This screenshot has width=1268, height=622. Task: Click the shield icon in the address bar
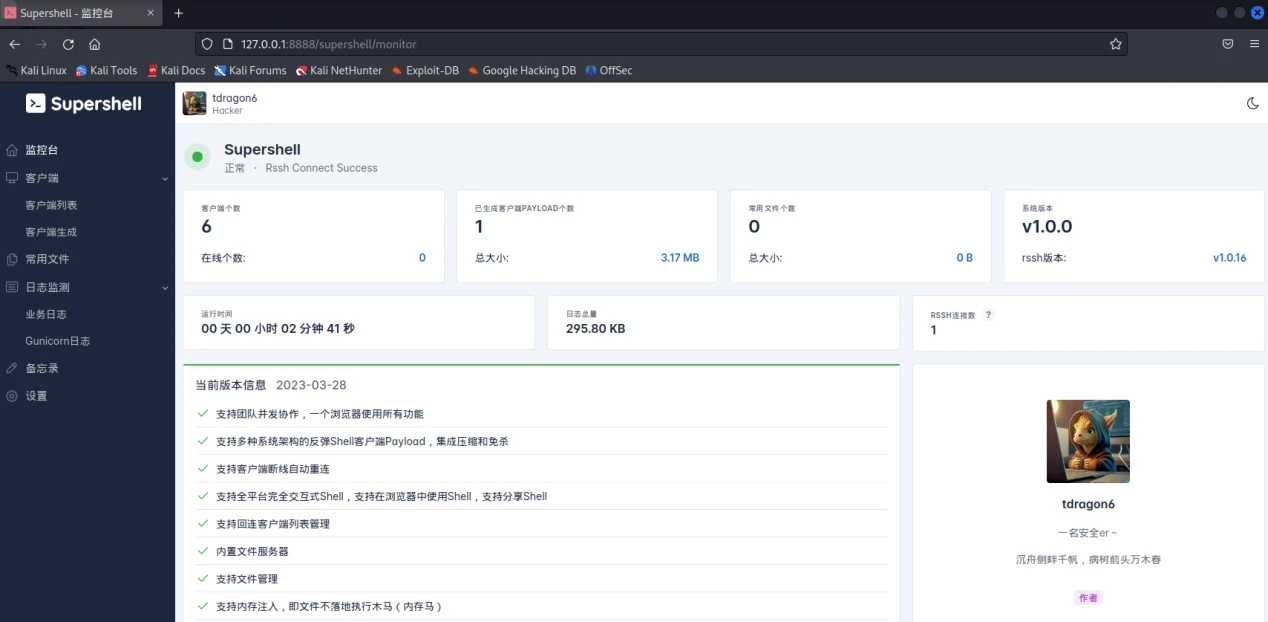coord(207,44)
